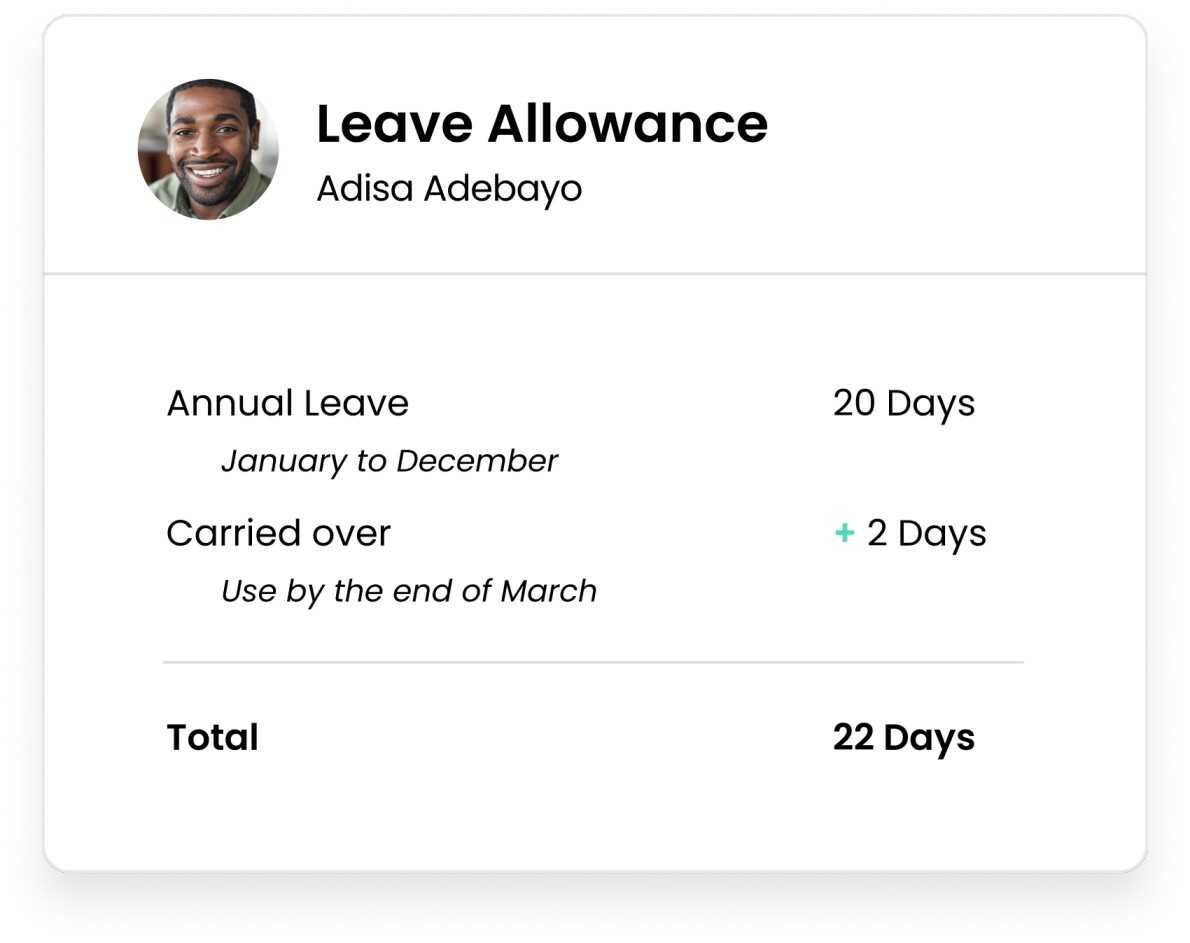The width and height of the screenshot is (1190, 943).
Task: Click the word December in the subtitle
Action: coord(477,461)
